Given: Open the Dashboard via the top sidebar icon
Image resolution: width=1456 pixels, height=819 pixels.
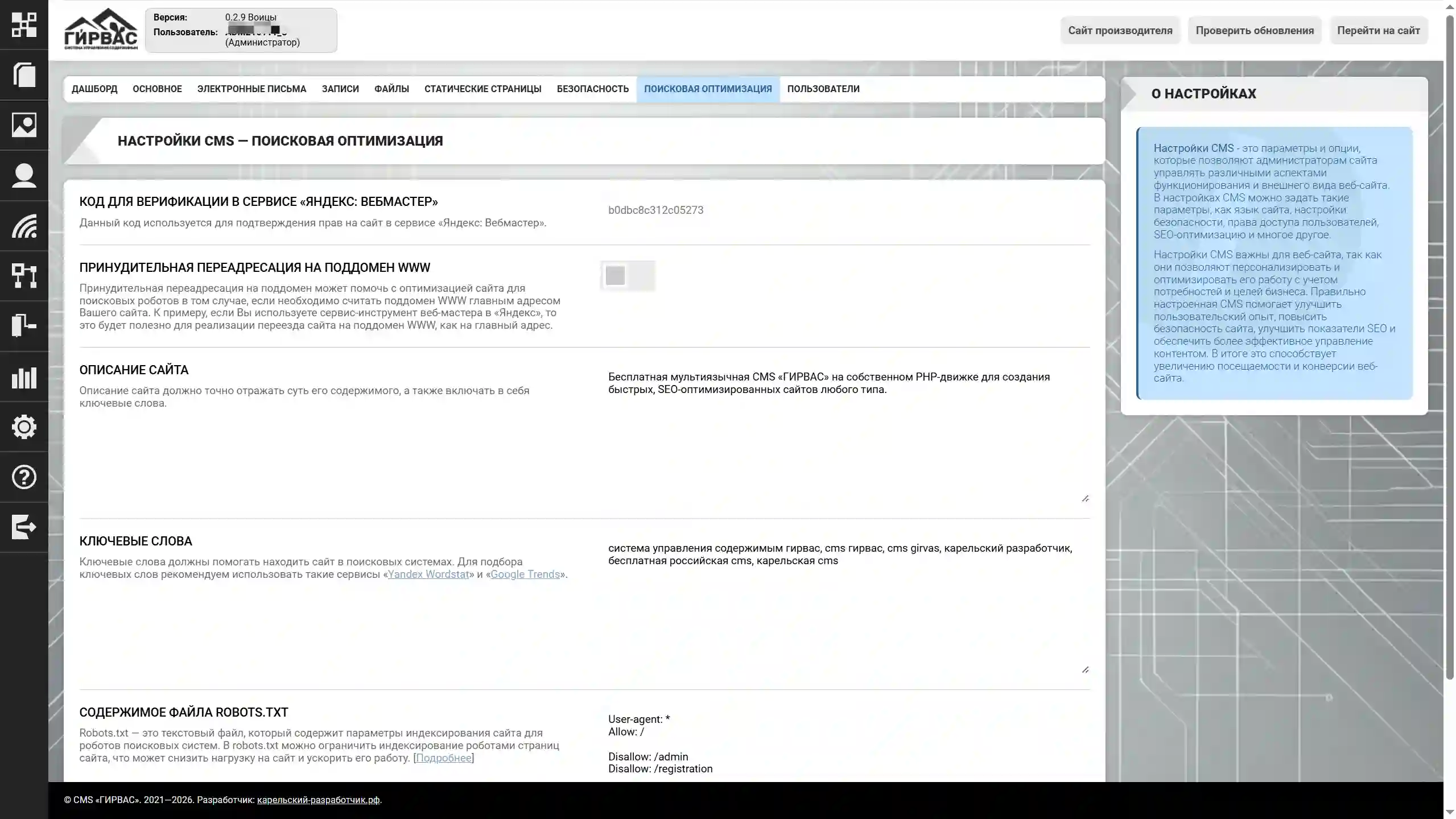Looking at the screenshot, I should click(x=24, y=24).
